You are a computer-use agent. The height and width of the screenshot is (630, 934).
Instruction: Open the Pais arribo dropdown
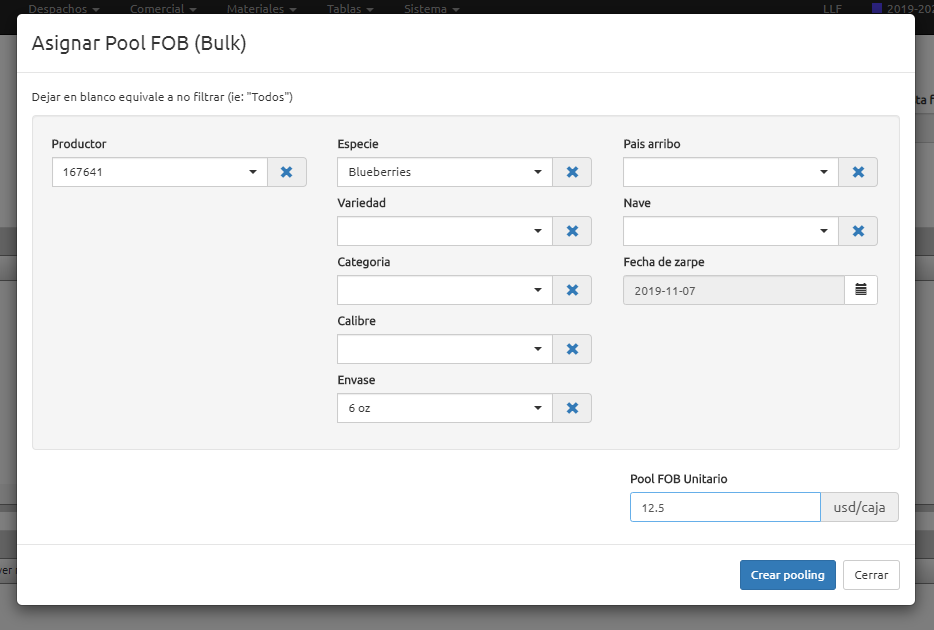coord(730,172)
